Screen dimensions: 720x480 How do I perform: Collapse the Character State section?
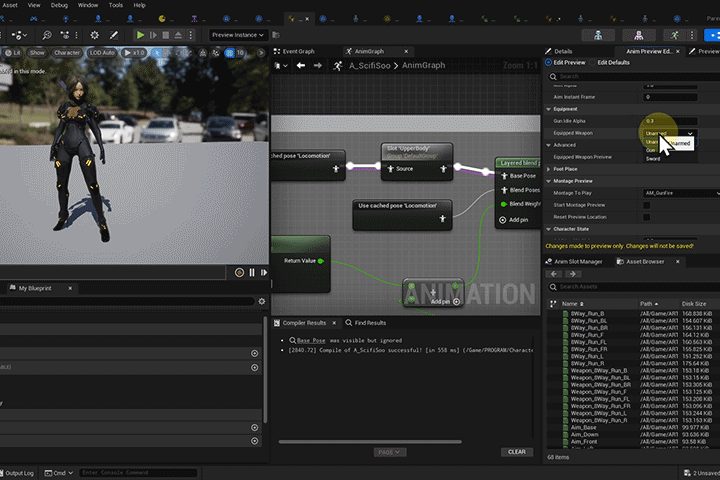pos(549,229)
